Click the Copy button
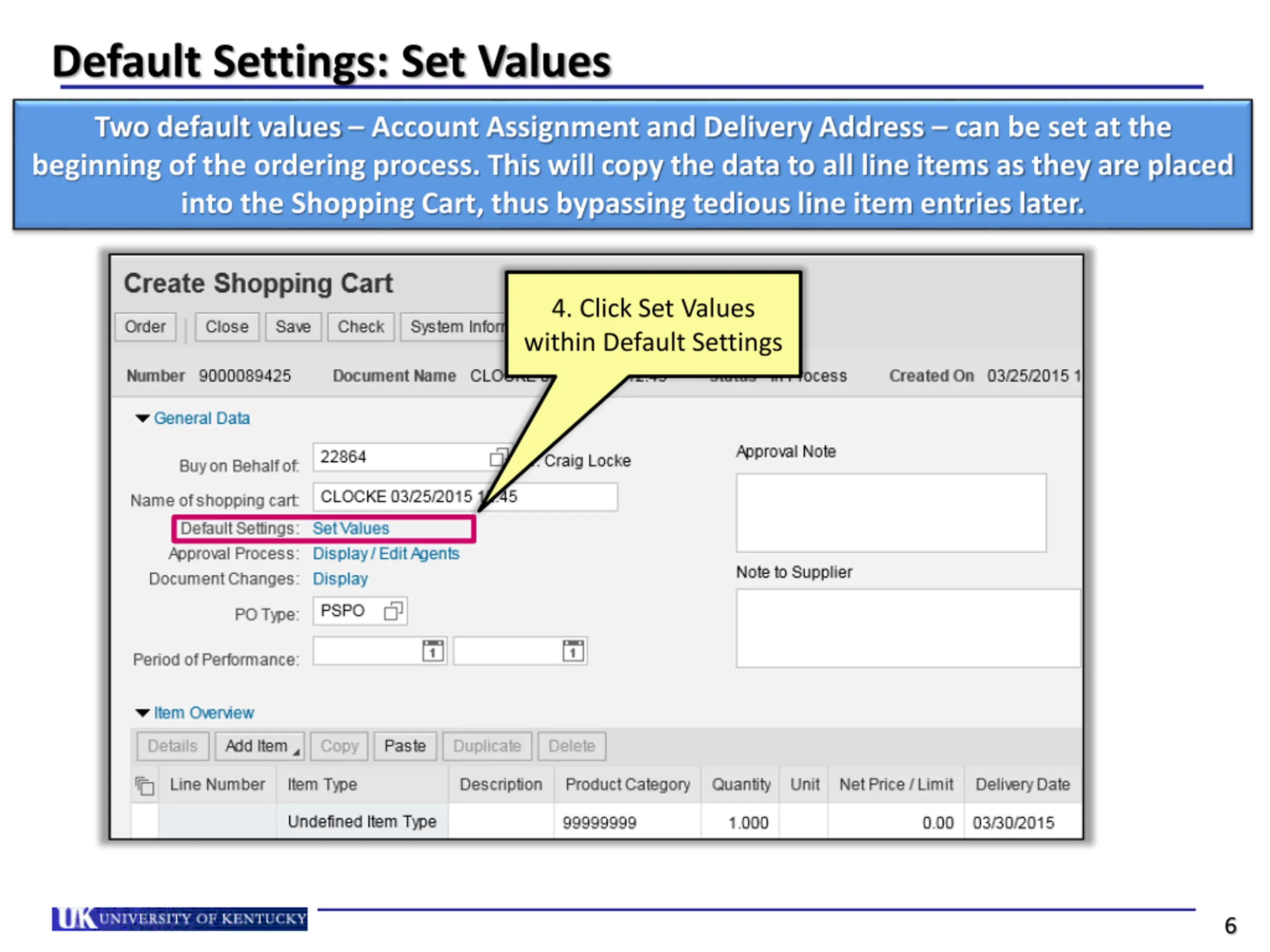 339,746
